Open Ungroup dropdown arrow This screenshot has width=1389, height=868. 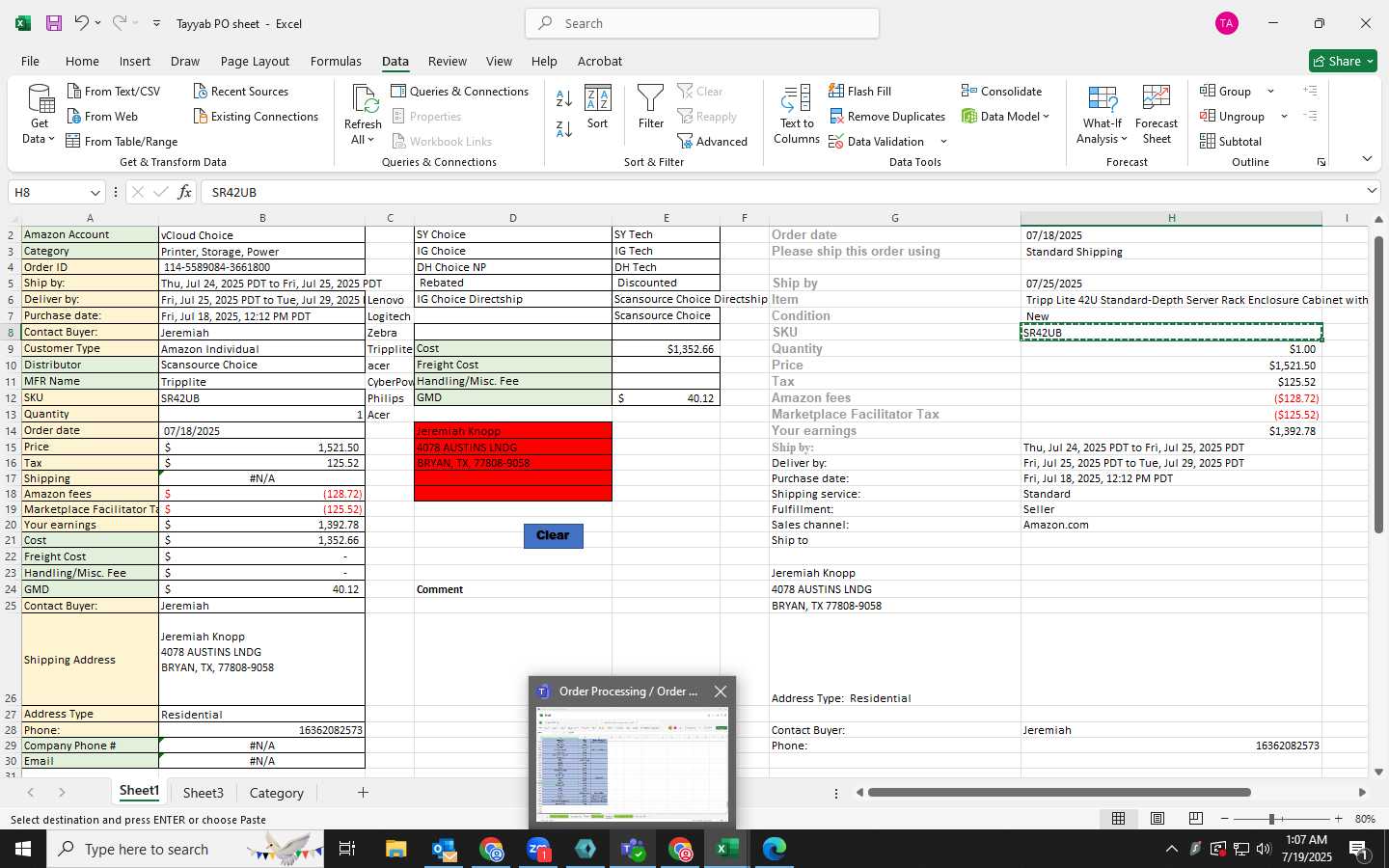point(1284,117)
